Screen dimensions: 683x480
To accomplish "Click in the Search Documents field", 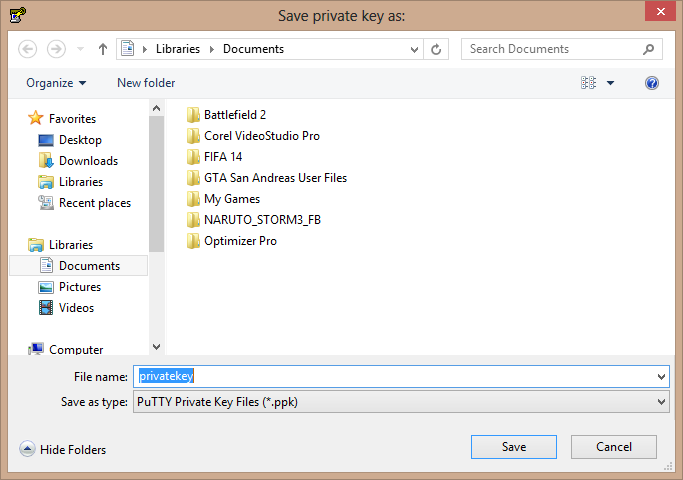I will tap(550, 49).
